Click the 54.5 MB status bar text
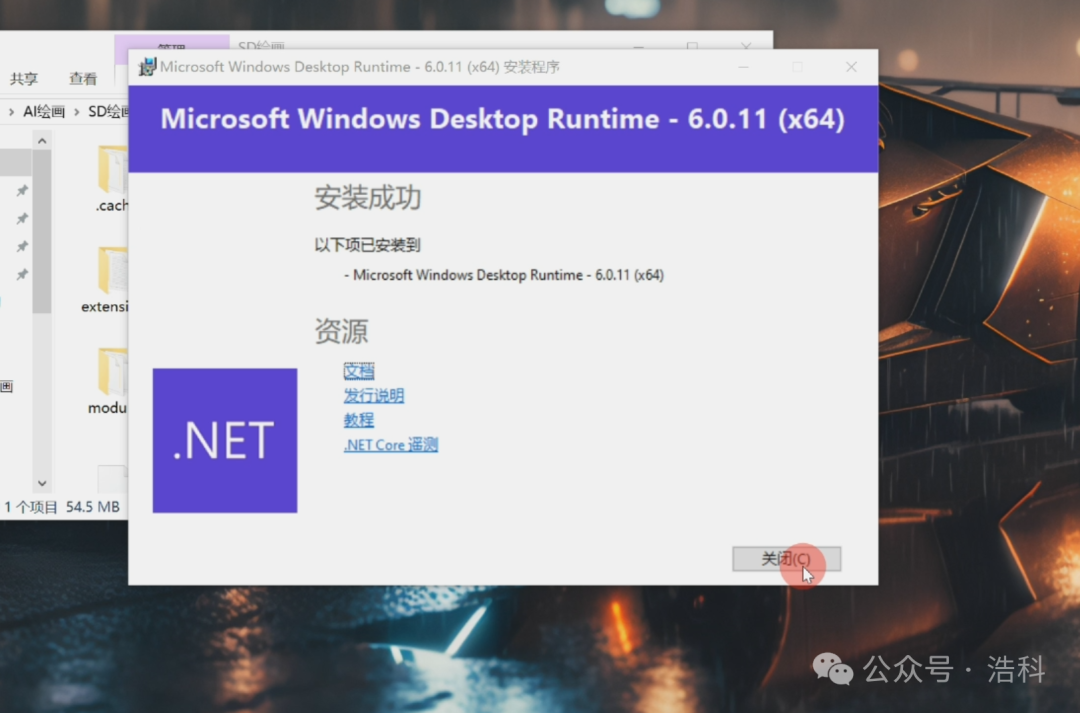 click(93, 507)
